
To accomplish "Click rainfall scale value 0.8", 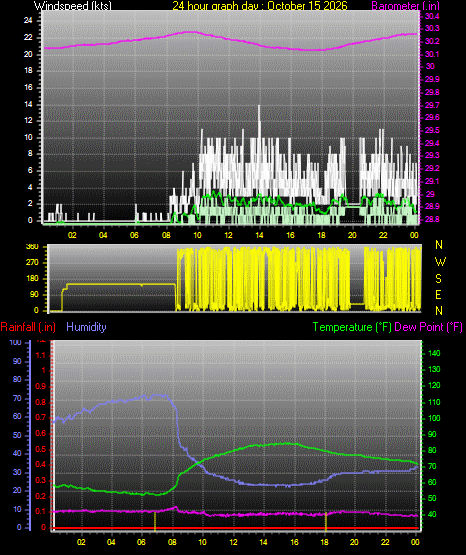I will pyautogui.click(x=41, y=402).
